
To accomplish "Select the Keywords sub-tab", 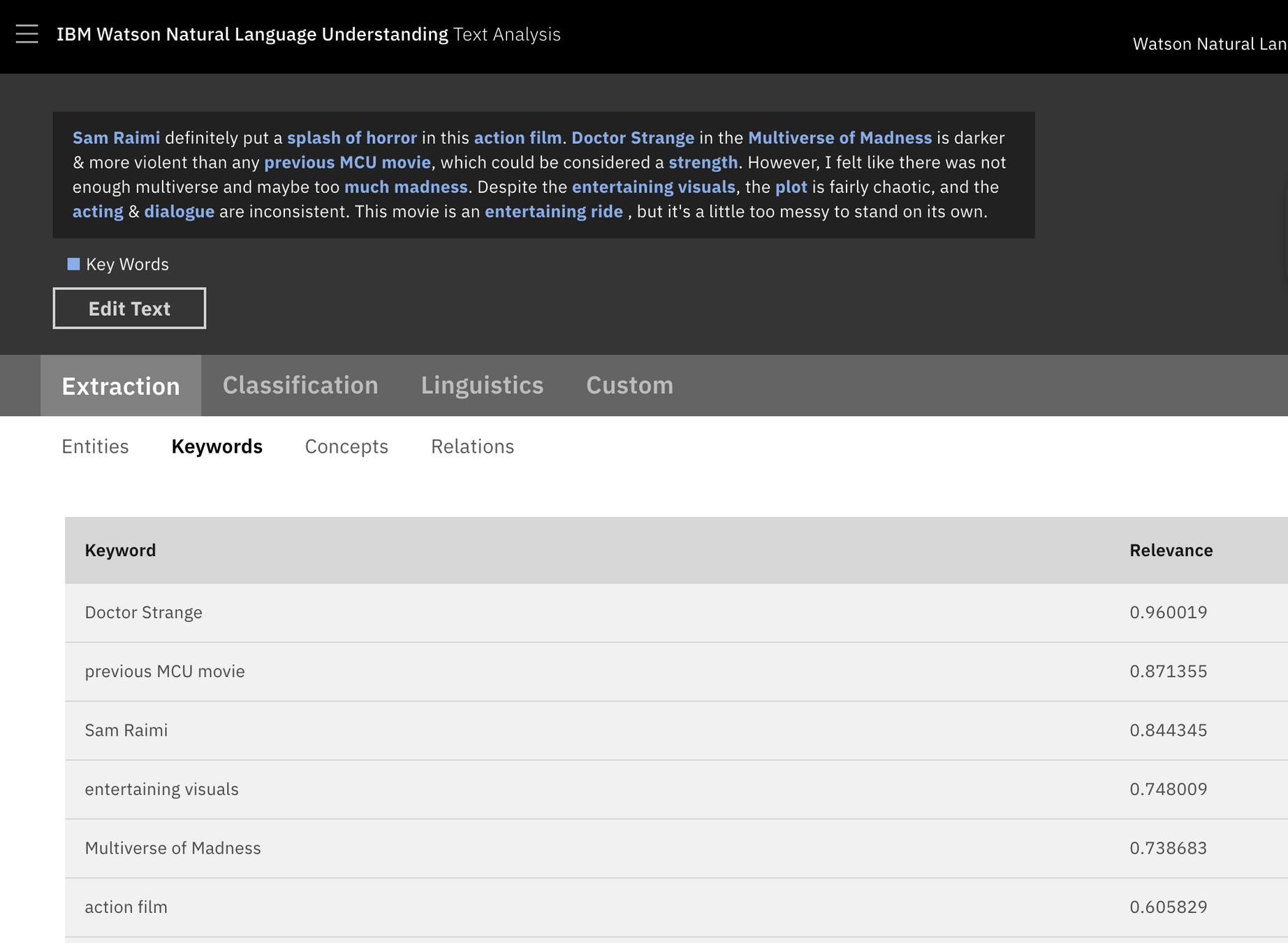I will (217, 446).
